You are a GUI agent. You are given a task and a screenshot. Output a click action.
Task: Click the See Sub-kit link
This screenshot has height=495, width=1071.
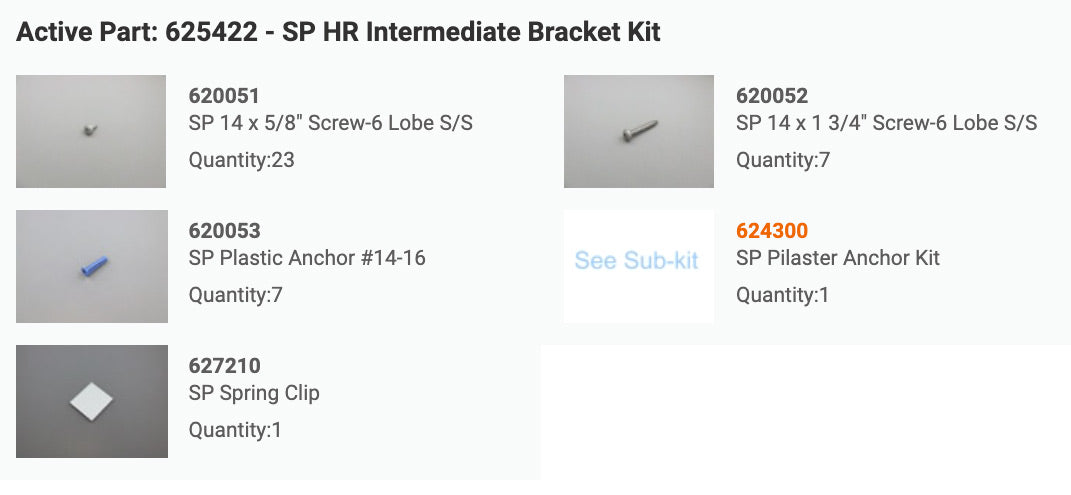[x=637, y=260]
